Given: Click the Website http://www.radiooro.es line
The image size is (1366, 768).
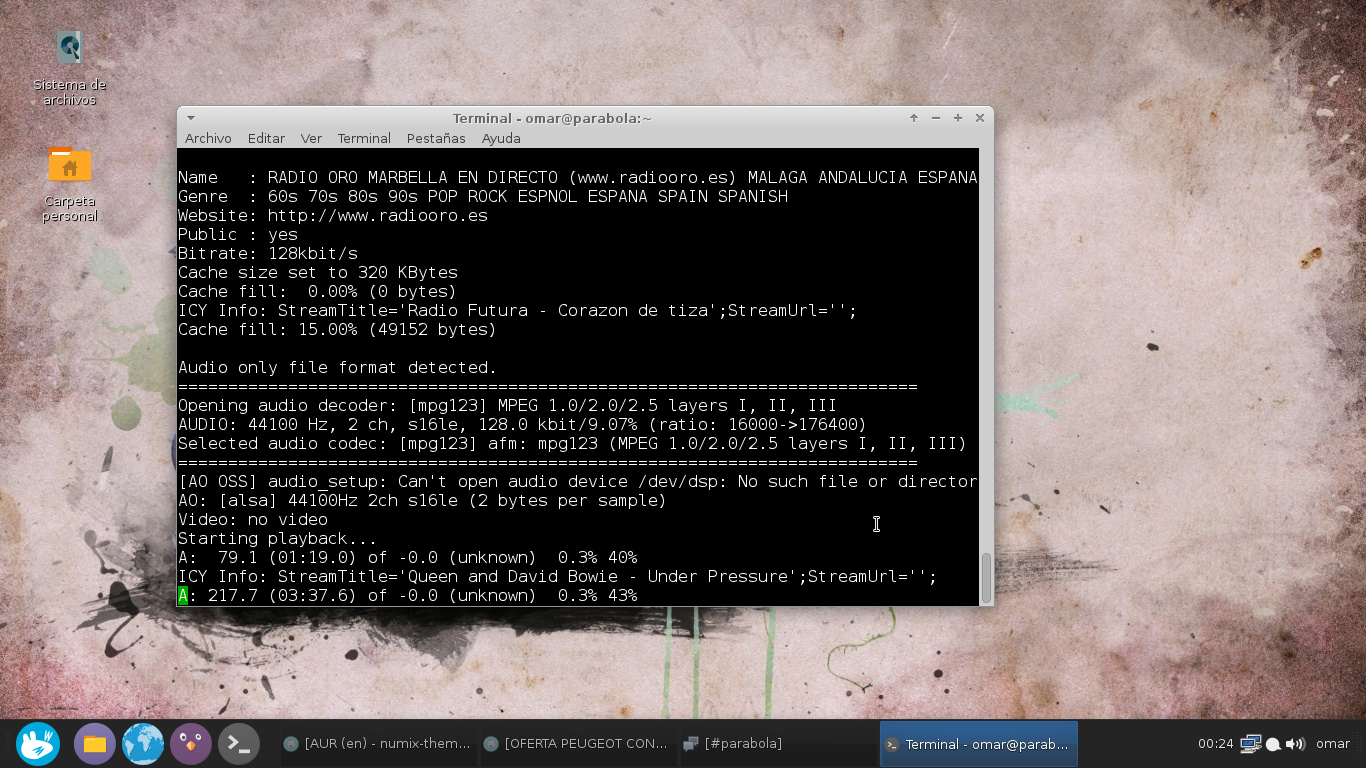Looking at the screenshot, I should (x=333, y=215).
